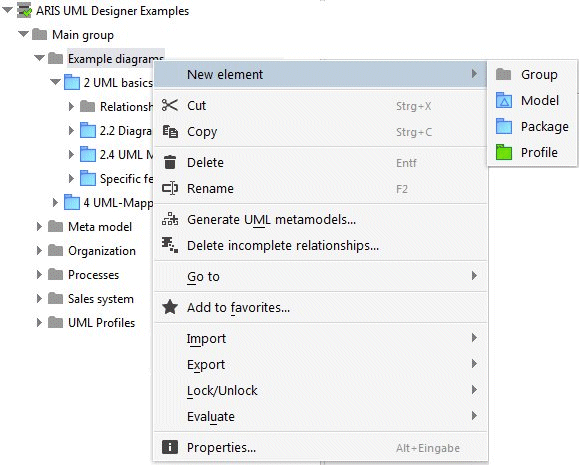Expand the Organization folder
Screen dimensions: 579x465
[x=39, y=250]
